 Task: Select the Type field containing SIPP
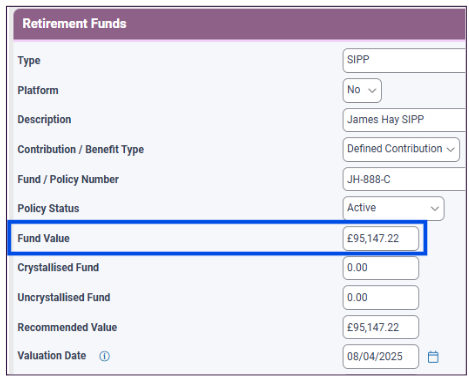[x=404, y=60]
